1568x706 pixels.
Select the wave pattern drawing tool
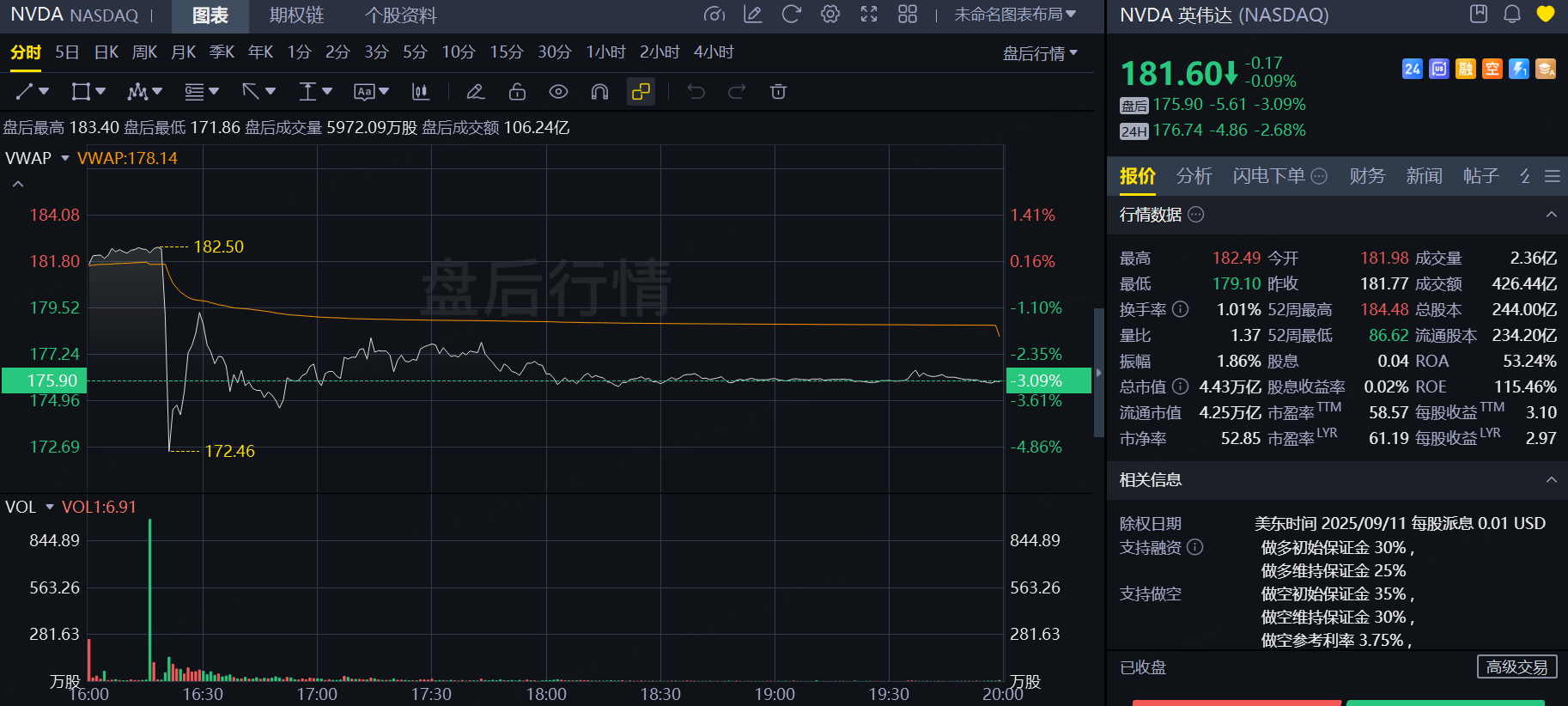pyautogui.click(x=137, y=91)
